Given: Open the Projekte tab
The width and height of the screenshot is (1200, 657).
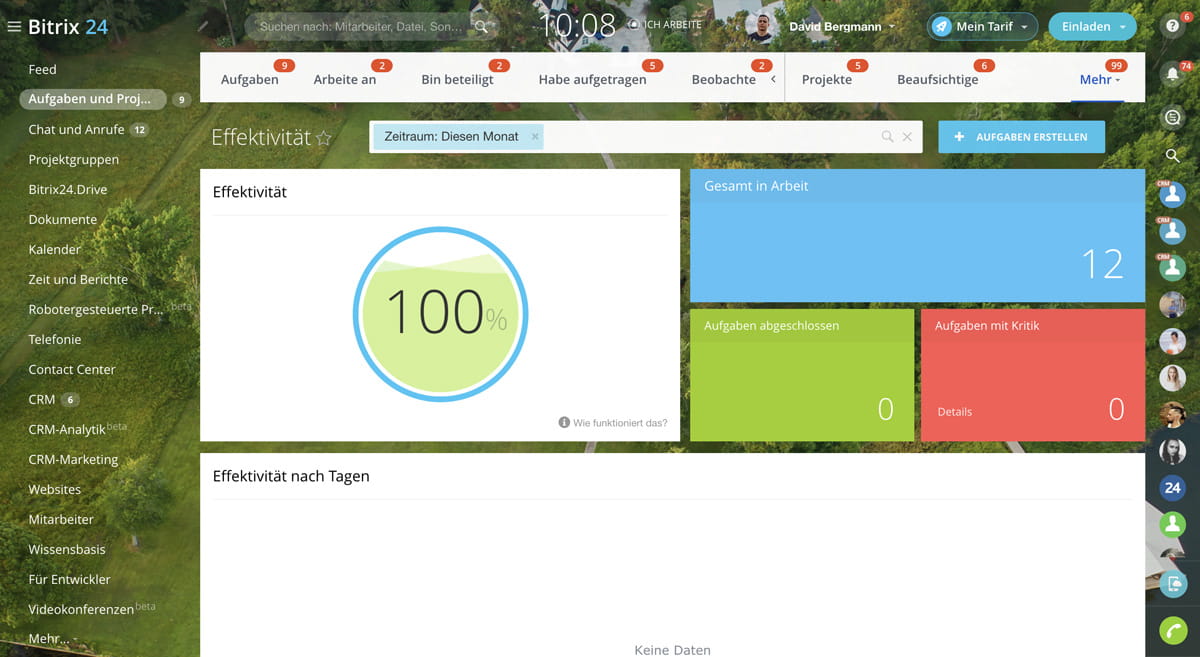Looking at the screenshot, I should (x=826, y=80).
